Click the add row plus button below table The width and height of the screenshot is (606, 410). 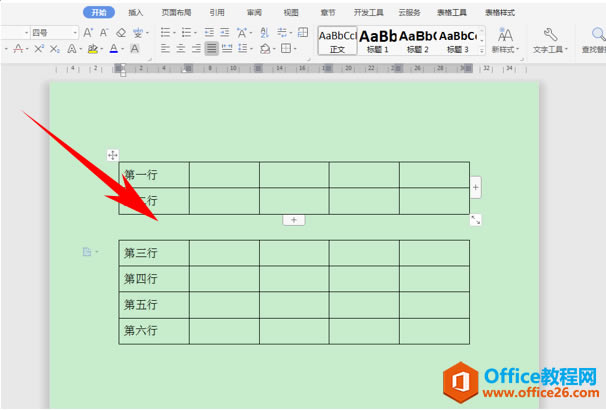coord(294,219)
